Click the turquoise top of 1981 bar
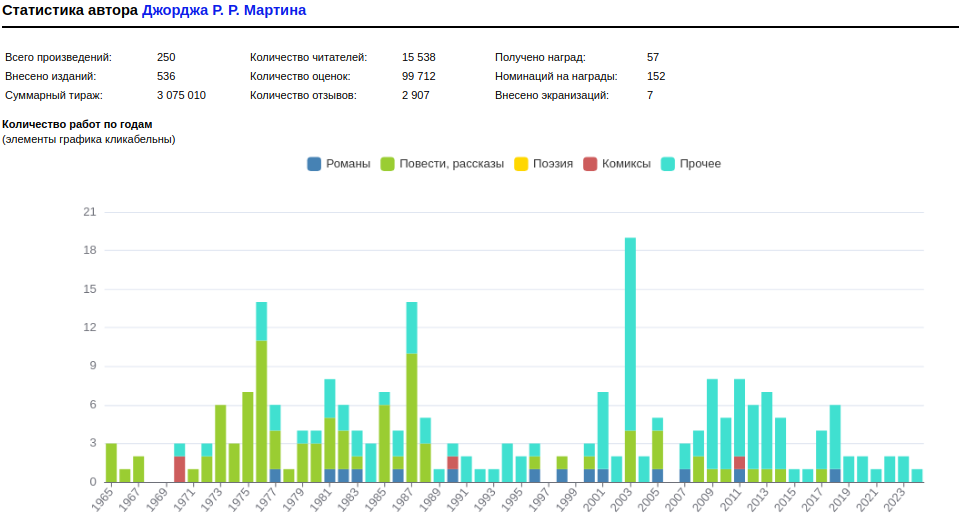The image size is (959, 528). pos(330,398)
